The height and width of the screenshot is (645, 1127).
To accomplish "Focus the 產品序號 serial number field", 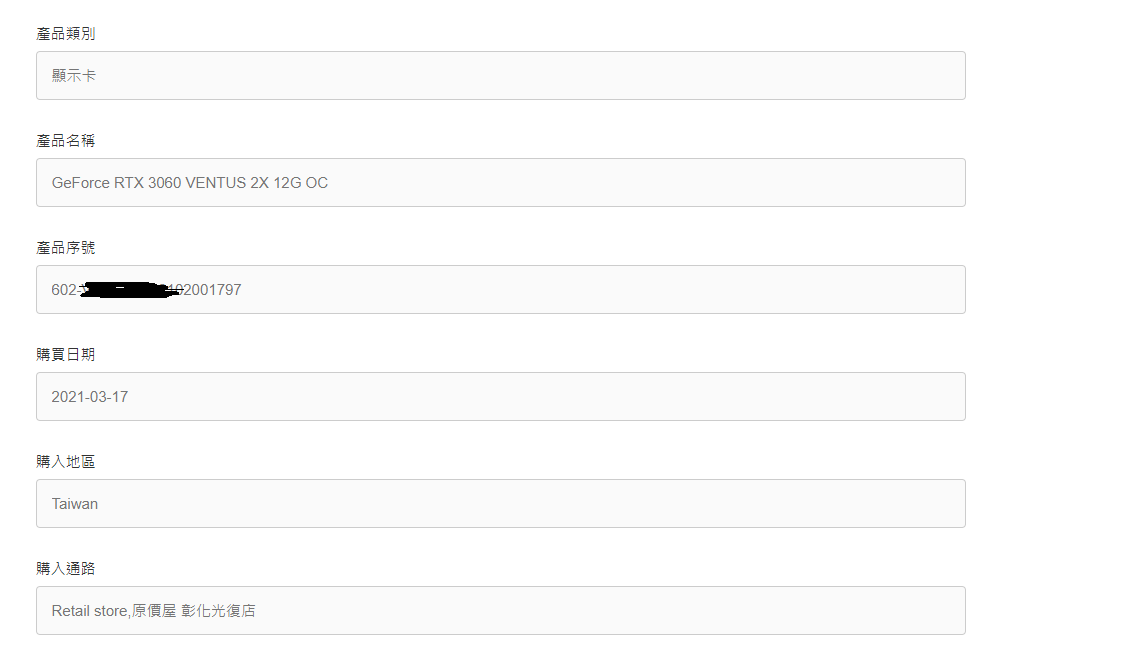I will [x=500, y=290].
